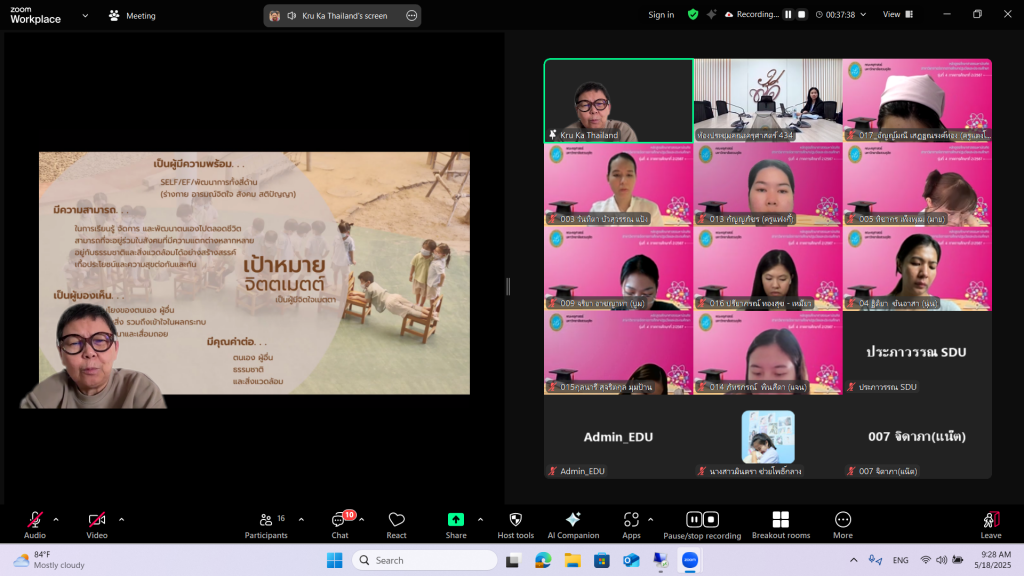Open the View layout menu

[x=897, y=15]
